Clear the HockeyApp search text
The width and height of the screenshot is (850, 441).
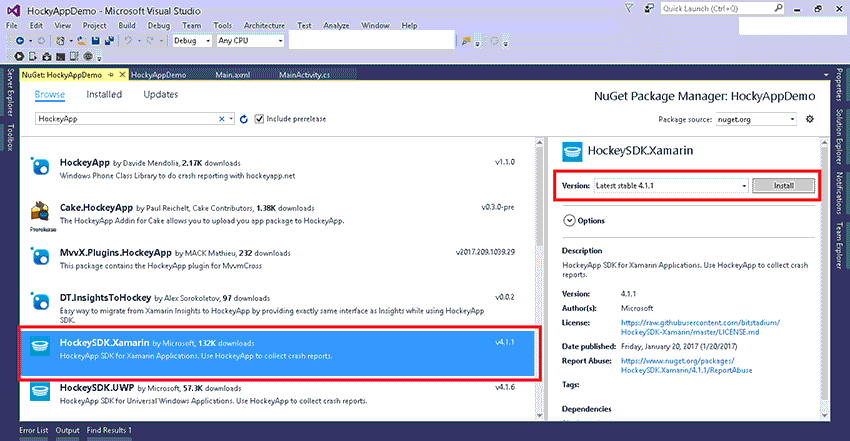(222, 119)
